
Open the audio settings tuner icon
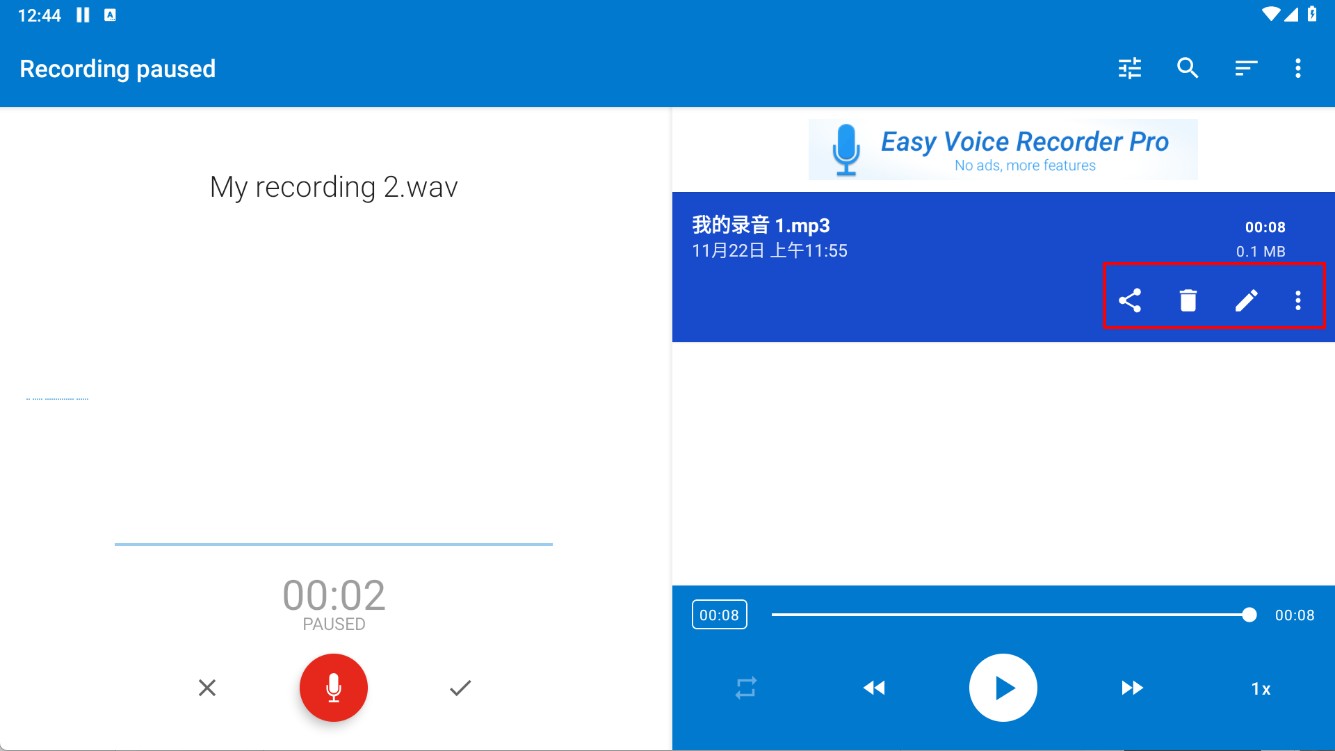[1129, 68]
